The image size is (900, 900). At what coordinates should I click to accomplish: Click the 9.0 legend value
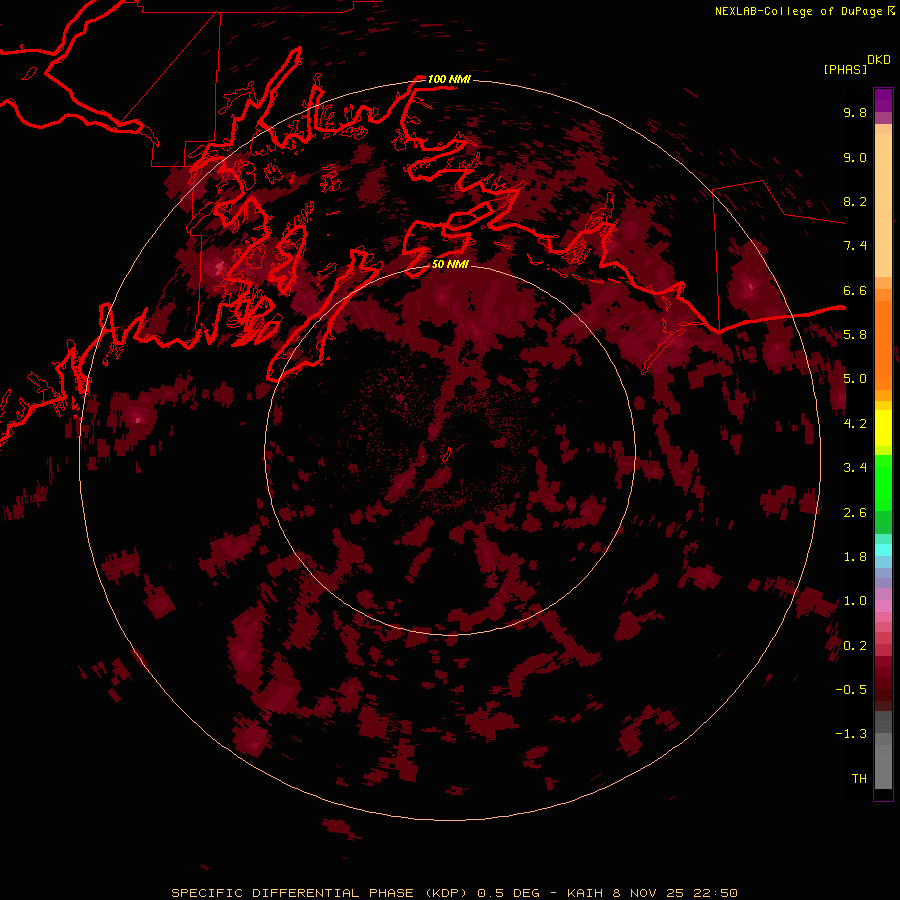pos(855,157)
